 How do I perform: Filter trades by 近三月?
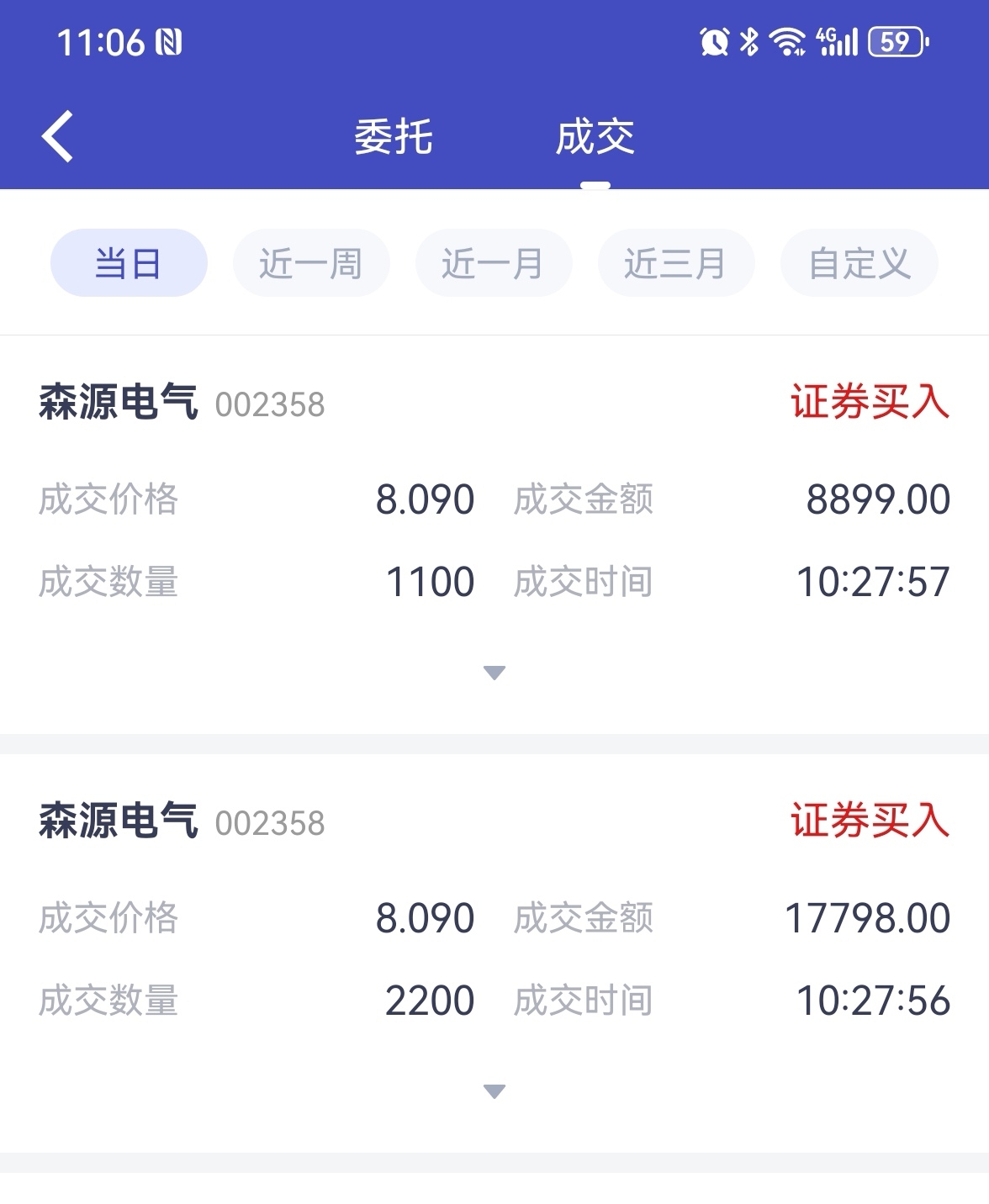click(676, 263)
